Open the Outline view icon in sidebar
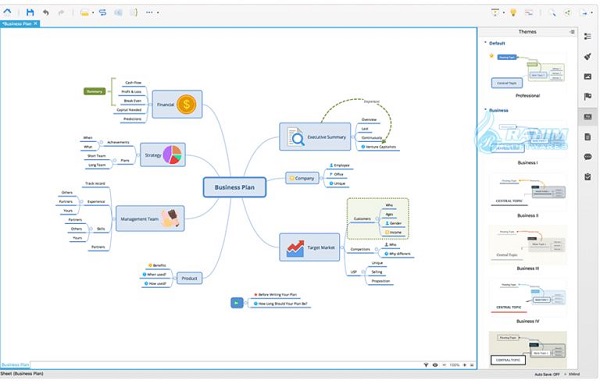Screen dimensions: 600x384 [x=588, y=37]
